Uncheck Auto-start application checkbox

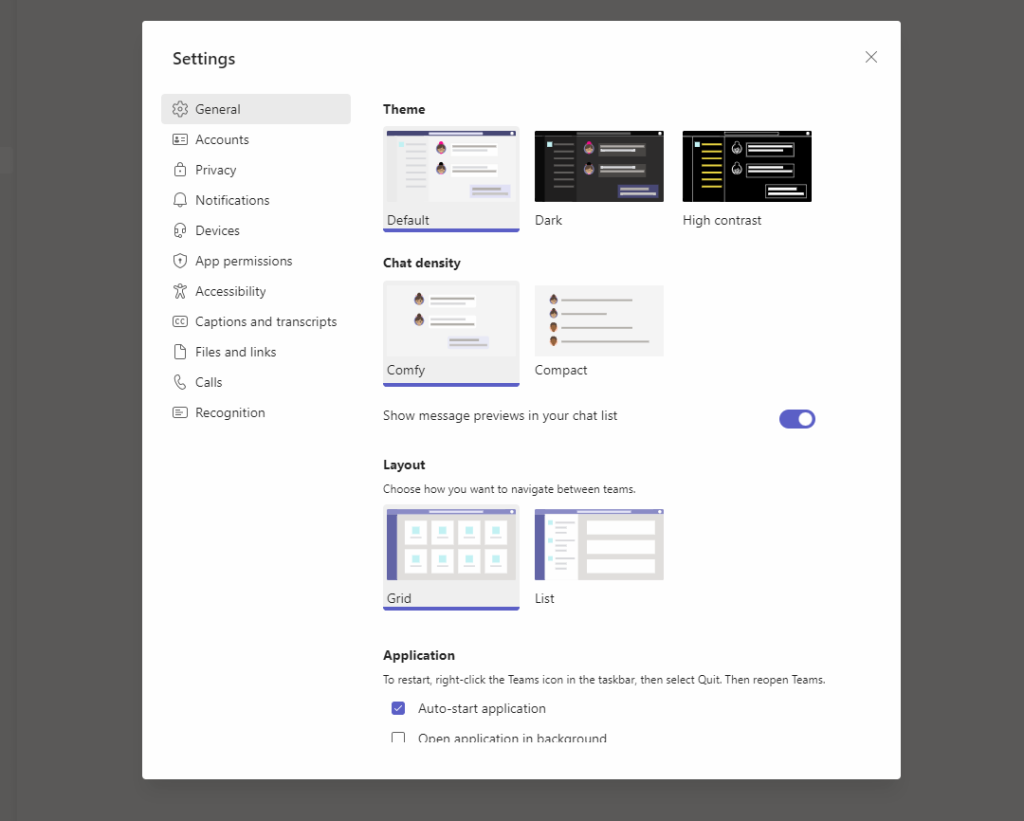pos(398,708)
